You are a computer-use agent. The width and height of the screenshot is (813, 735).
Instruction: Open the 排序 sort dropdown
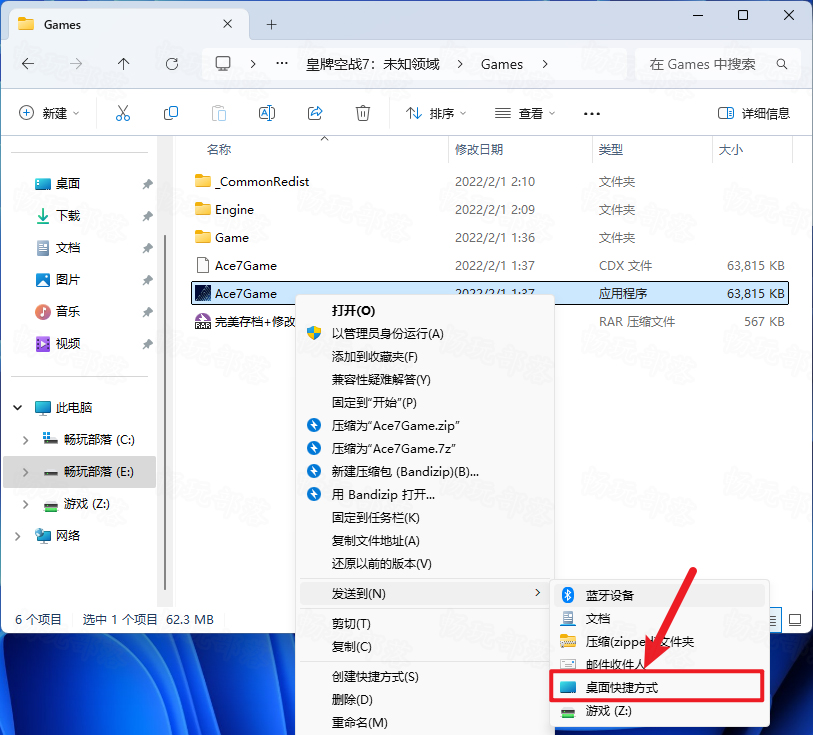(x=436, y=113)
